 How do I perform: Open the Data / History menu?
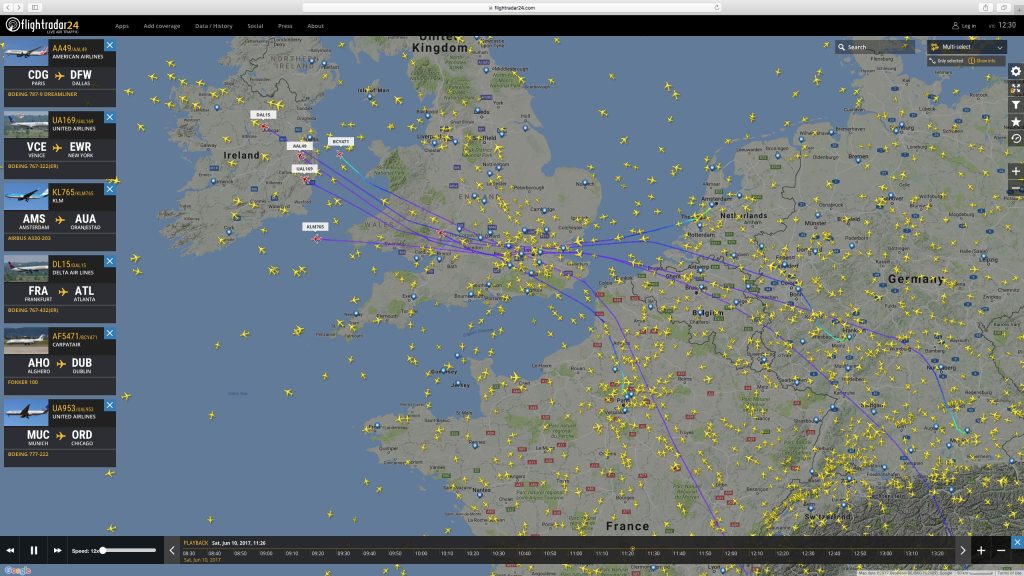click(214, 26)
